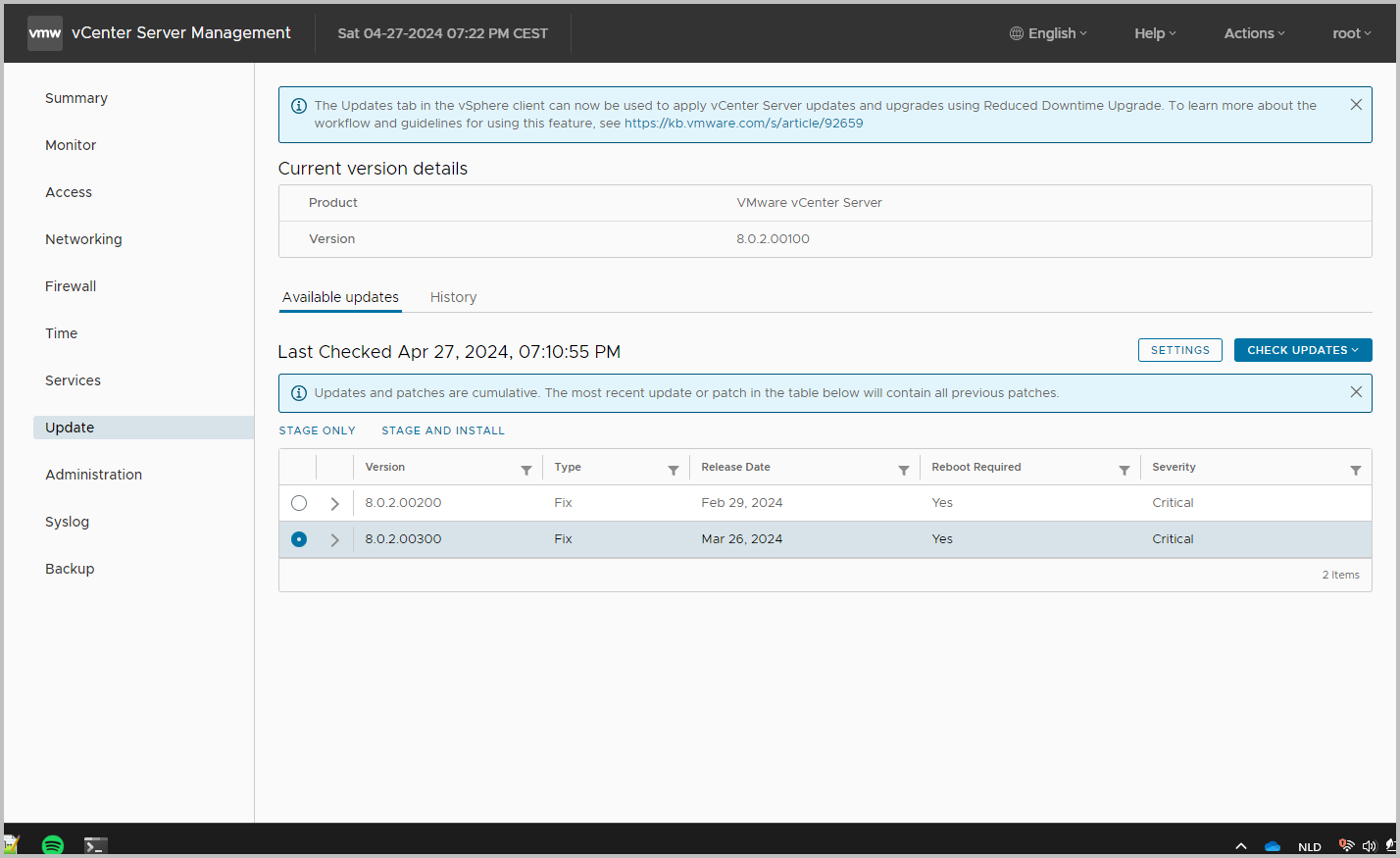The image size is (1400, 858).
Task: Go to the Backup page
Action: [70, 569]
